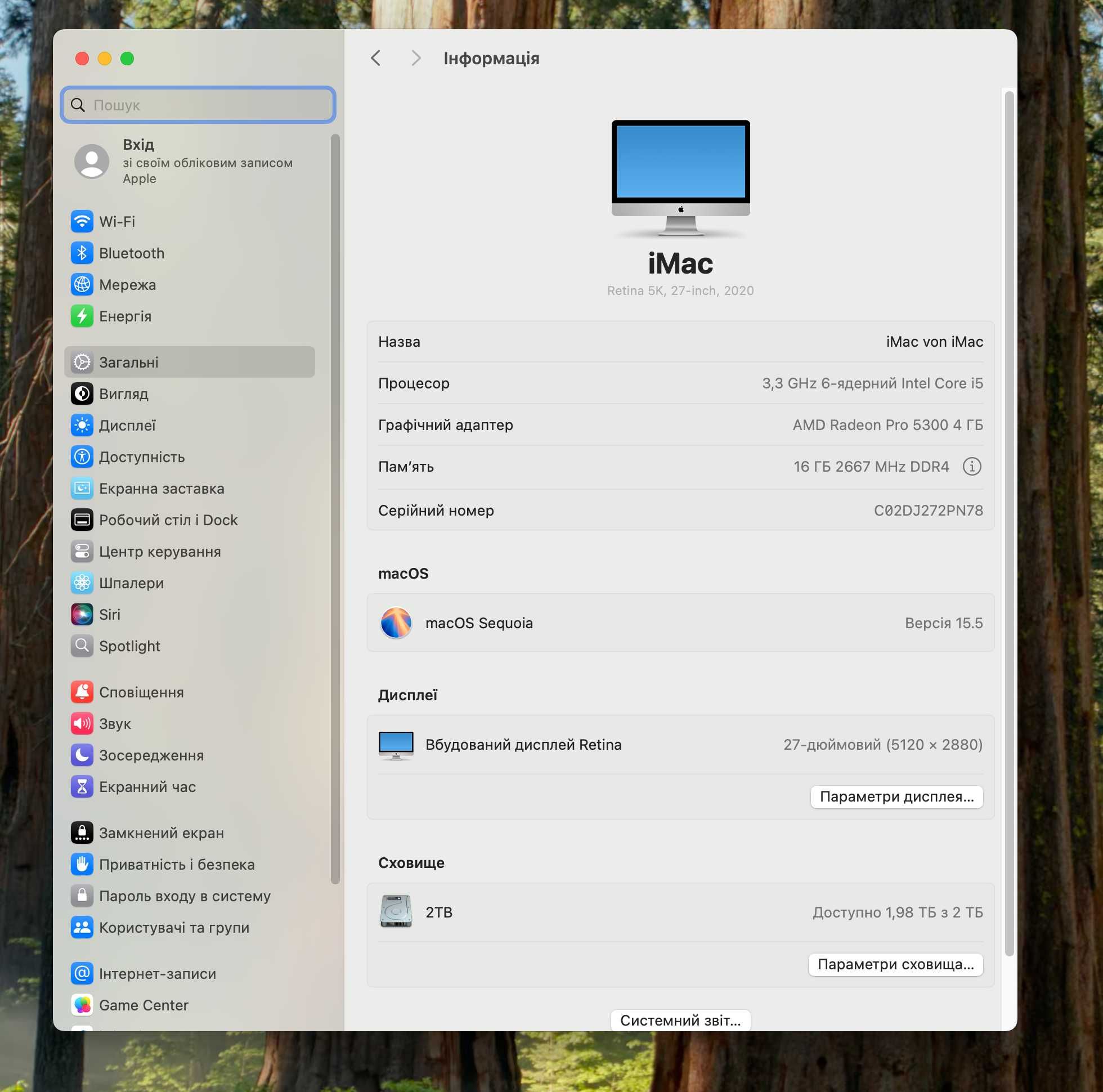Click 27-дюймовий (5120 × 2880) text
This screenshot has width=1103, height=1092.
pos(882,744)
